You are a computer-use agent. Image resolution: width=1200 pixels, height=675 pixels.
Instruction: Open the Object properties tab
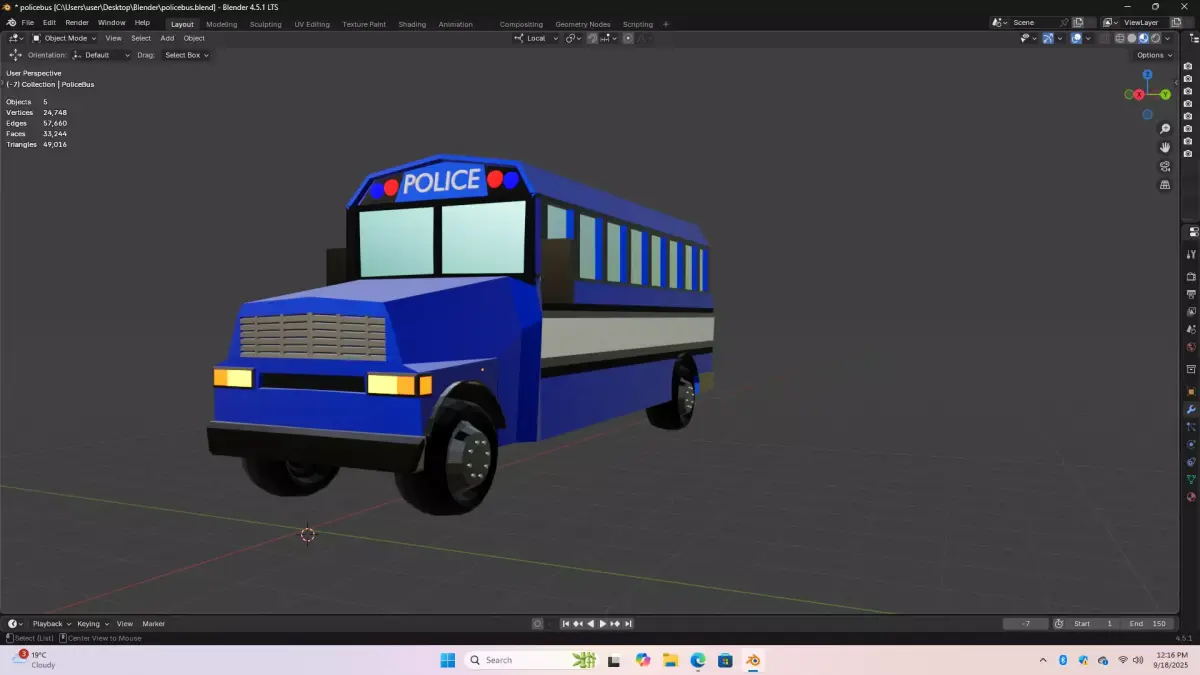[1191, 391]
